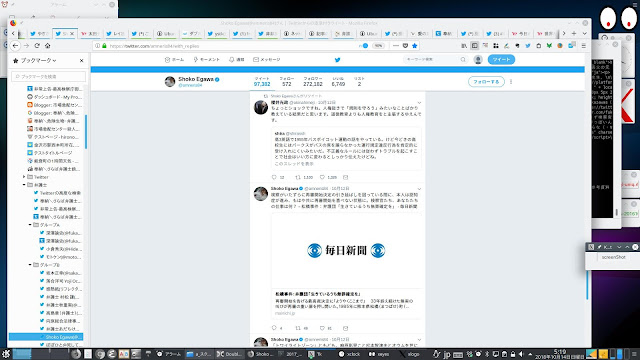This screenshot has width=640, height=360.
Task: Toggle the sidebar via its toolbar icon
Action: pyautogui.click(x=474, y=46)
